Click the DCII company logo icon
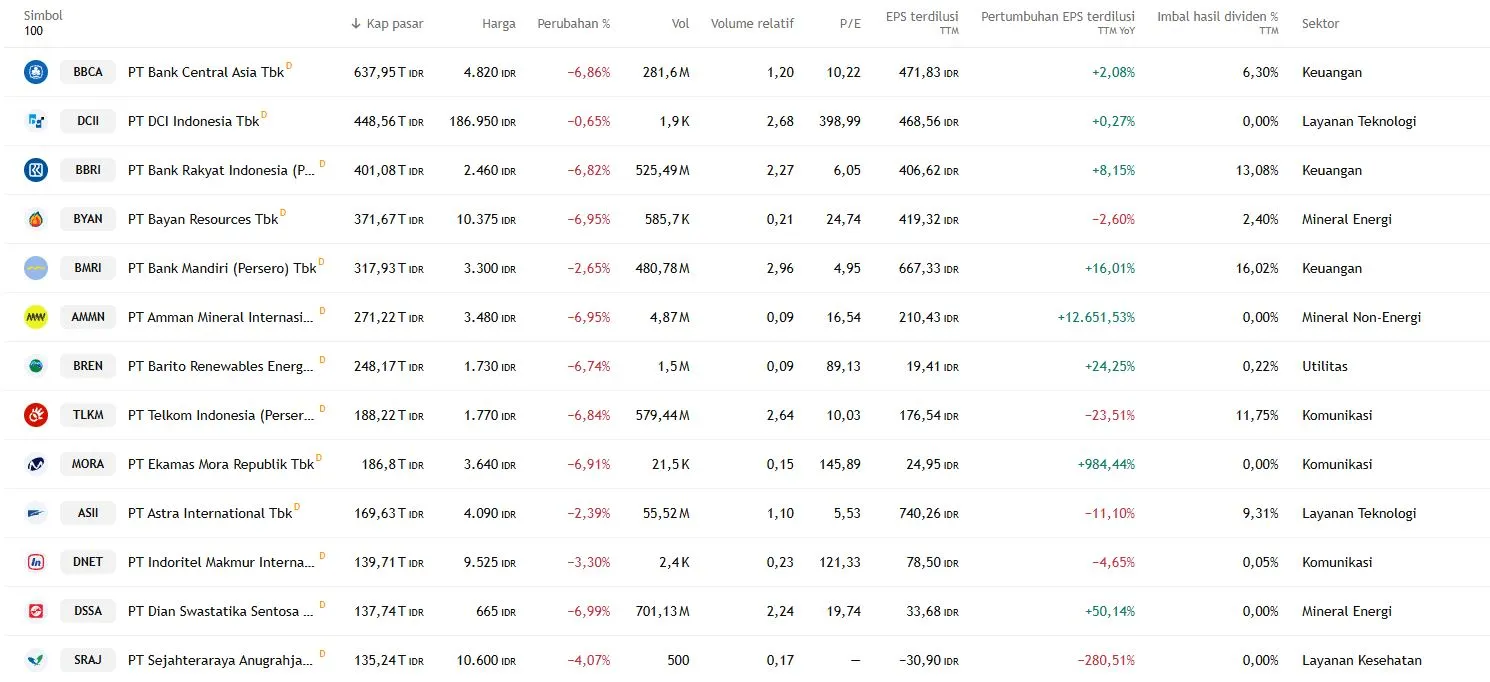Image resolution: width=1490 pixels, height=682 pixels. coord(36,121)
